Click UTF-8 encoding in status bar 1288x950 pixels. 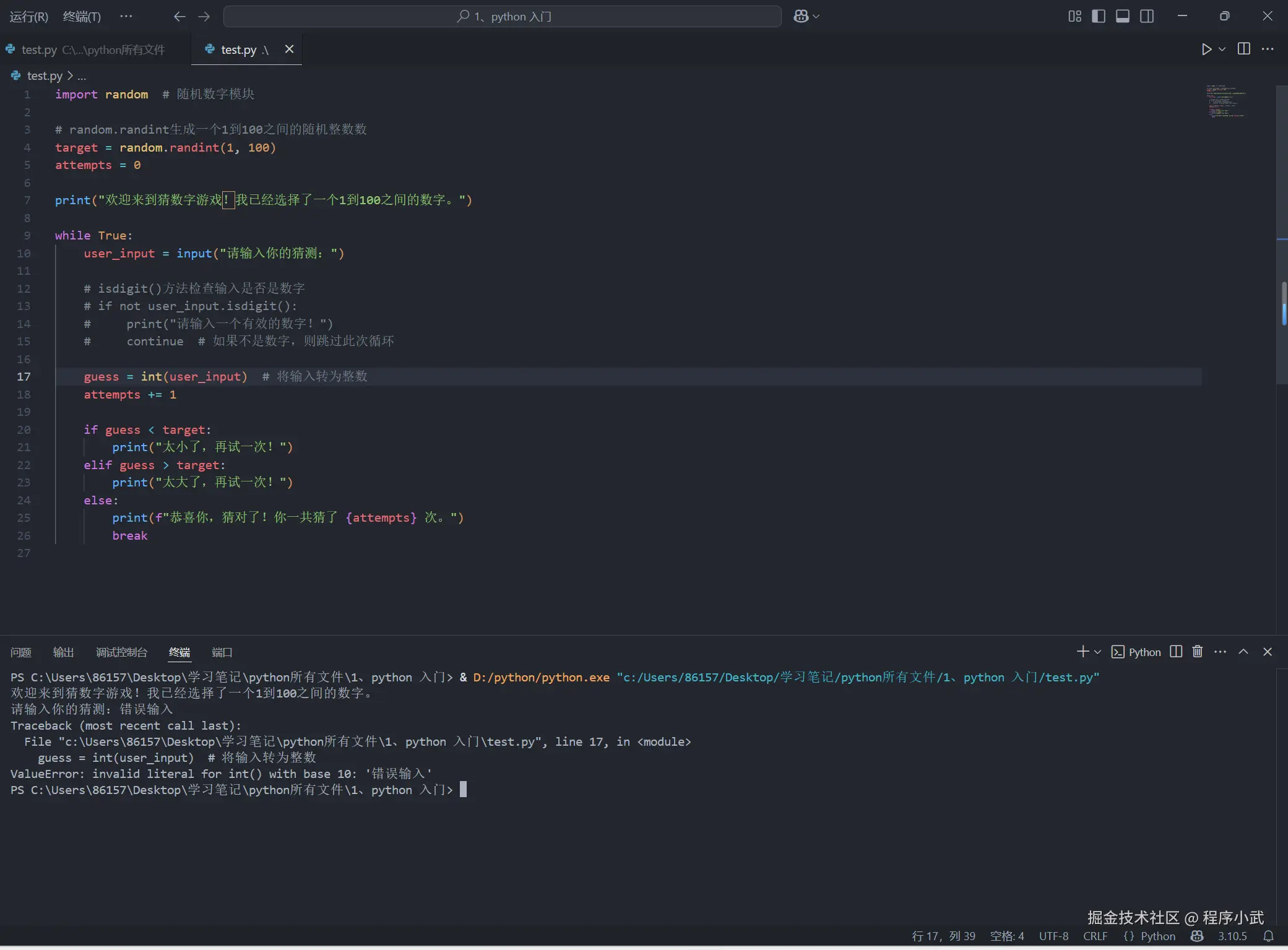[x=1053, y=936]
